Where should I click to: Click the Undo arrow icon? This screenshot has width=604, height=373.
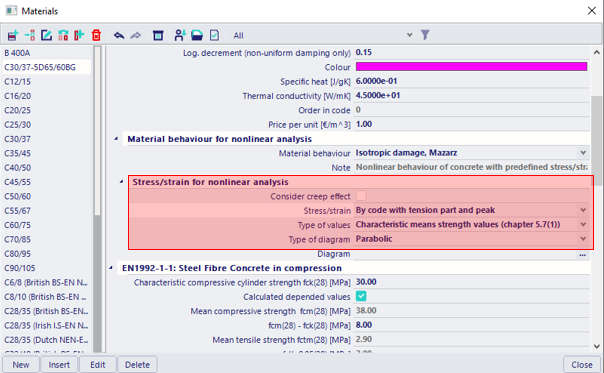pos(119,36)
